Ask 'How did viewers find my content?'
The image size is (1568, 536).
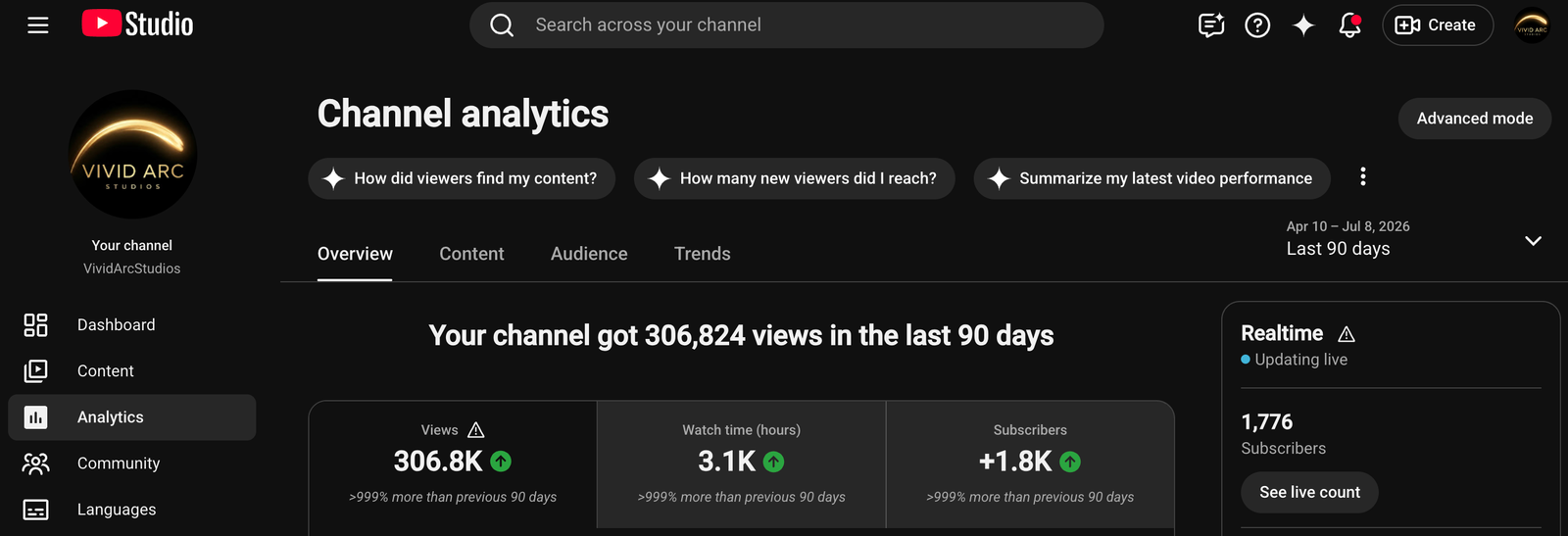tap(462, 178)
